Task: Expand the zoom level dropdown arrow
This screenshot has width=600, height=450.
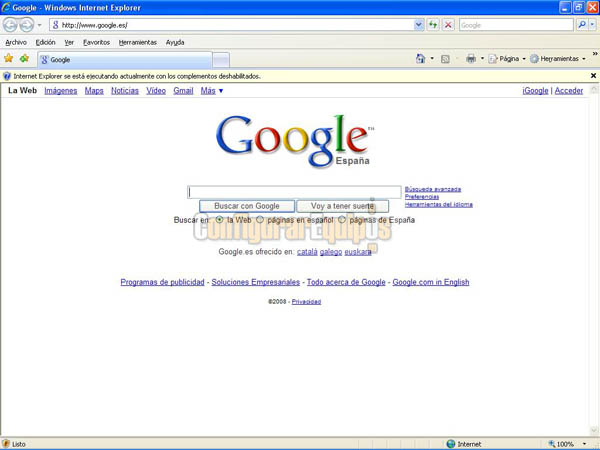Action: point(584,444)
